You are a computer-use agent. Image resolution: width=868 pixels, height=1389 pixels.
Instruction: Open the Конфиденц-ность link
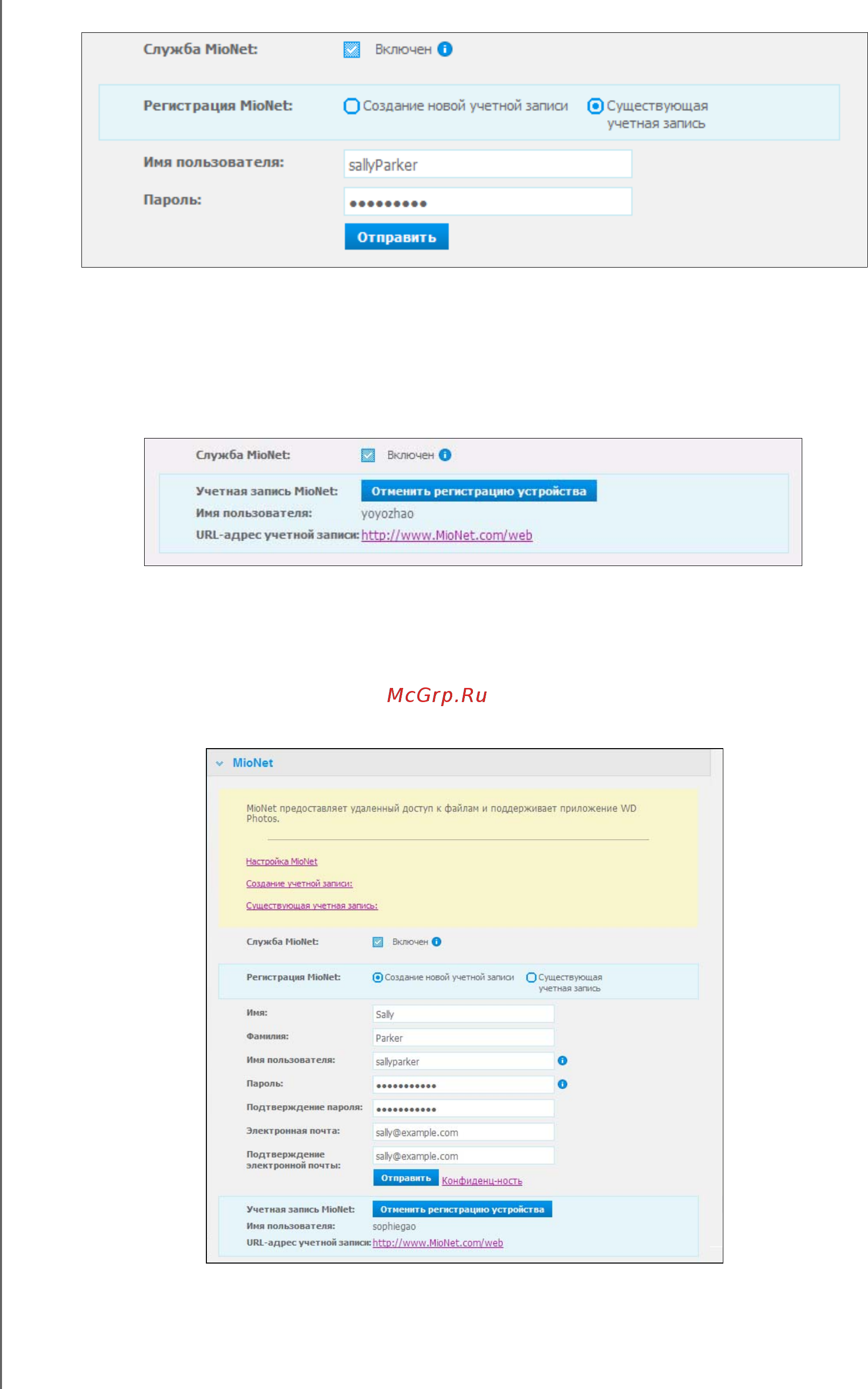482,1181
